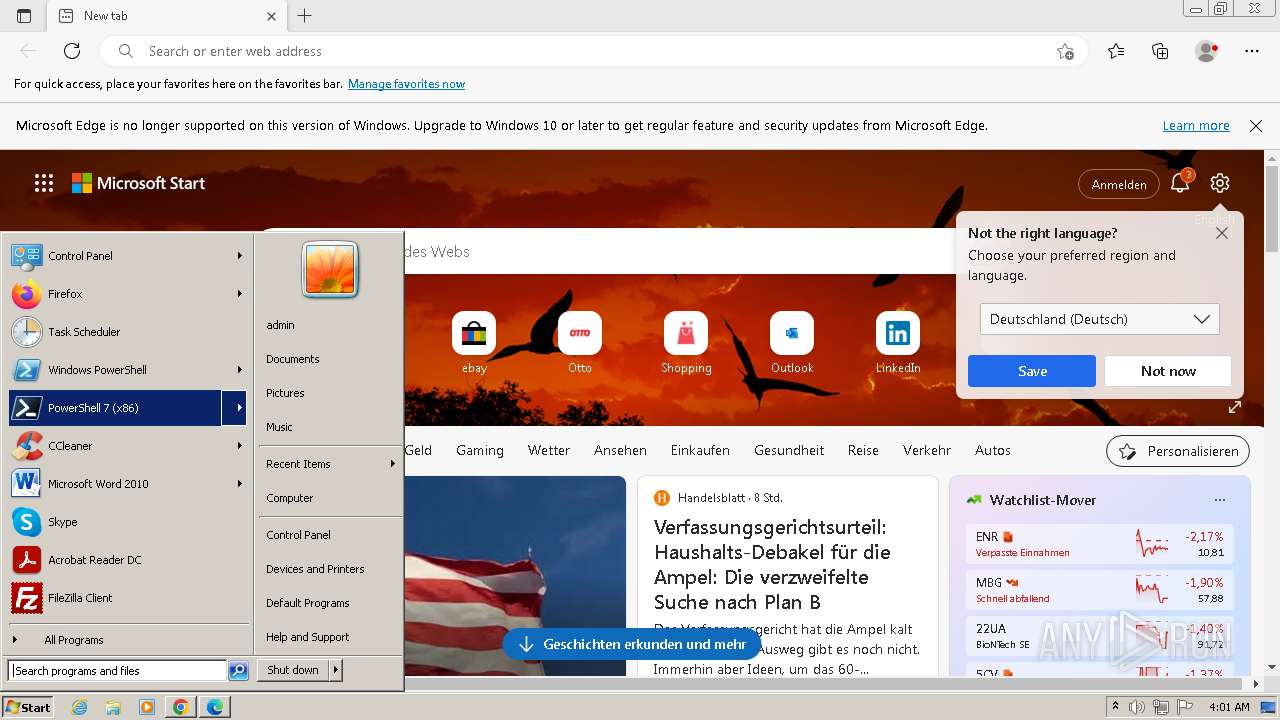Click Shut down button
The image size is (1280, 720).
coord(293,670)
